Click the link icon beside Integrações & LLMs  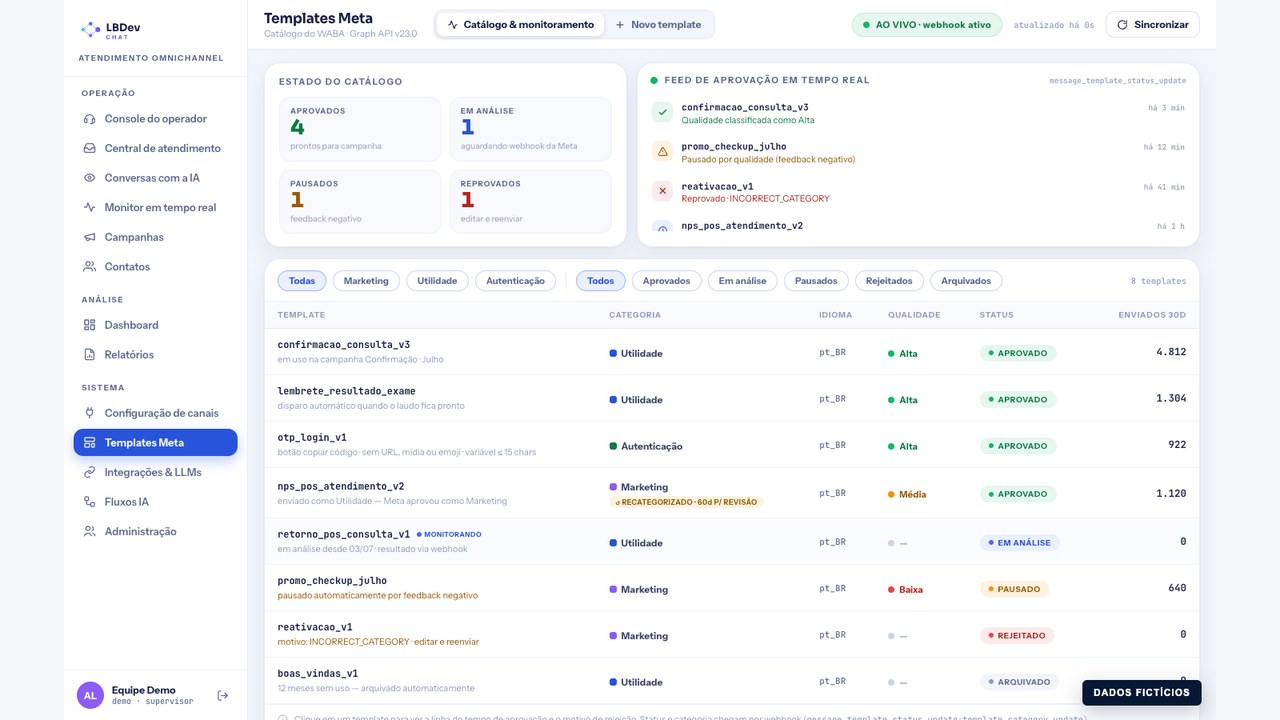[x=90, y=472]
